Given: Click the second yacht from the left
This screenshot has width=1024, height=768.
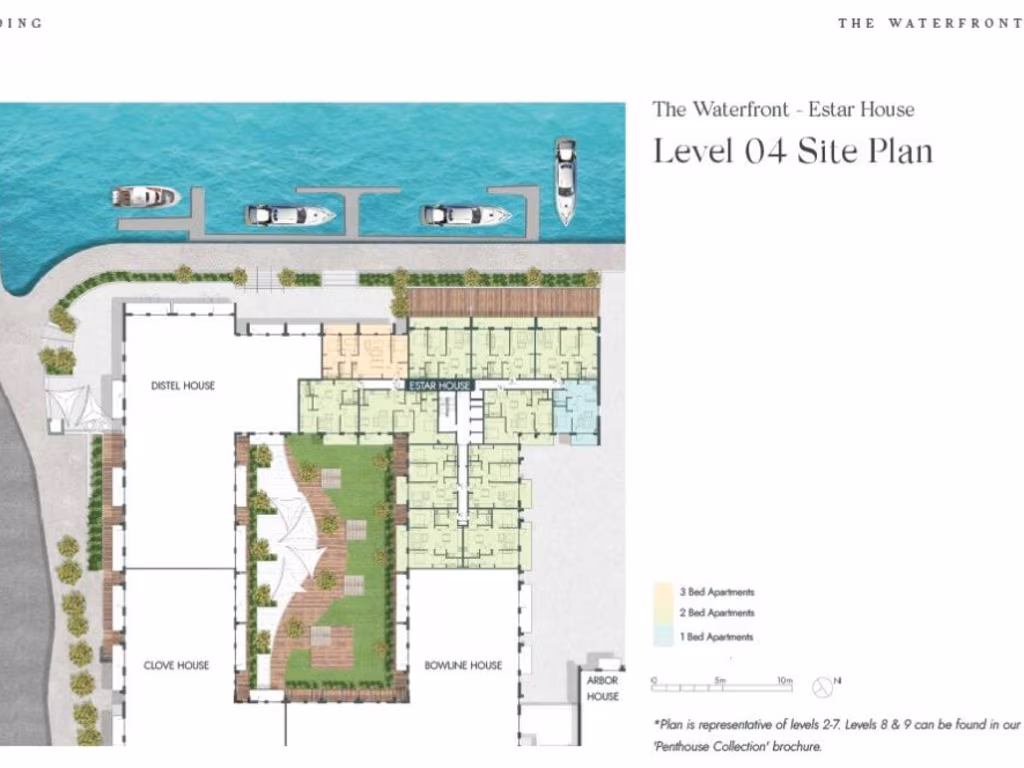Looking at the screenshot, I should pos(290,215).
